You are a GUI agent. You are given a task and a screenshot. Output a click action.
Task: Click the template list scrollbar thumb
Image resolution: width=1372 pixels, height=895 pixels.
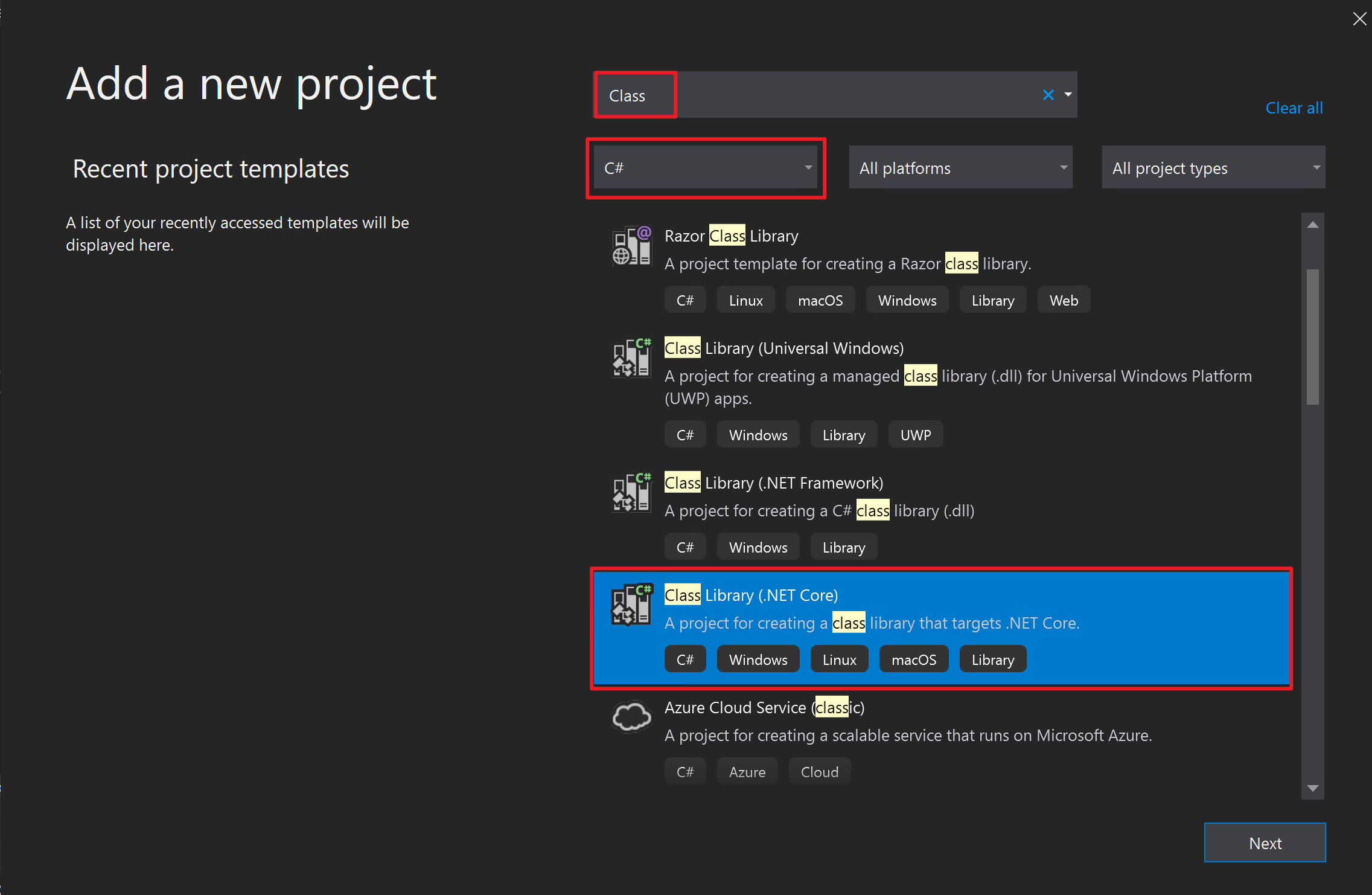(x=1312, y=336)
